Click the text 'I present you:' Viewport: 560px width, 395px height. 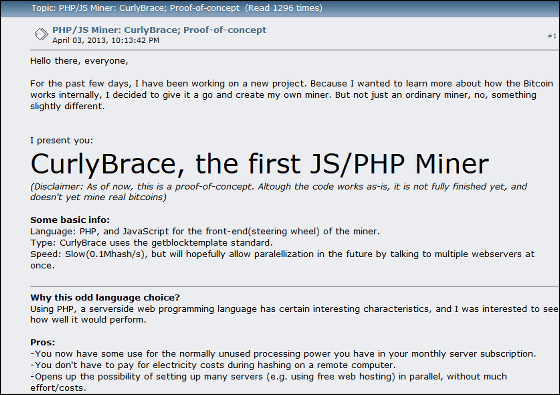[x=61, y=141]
